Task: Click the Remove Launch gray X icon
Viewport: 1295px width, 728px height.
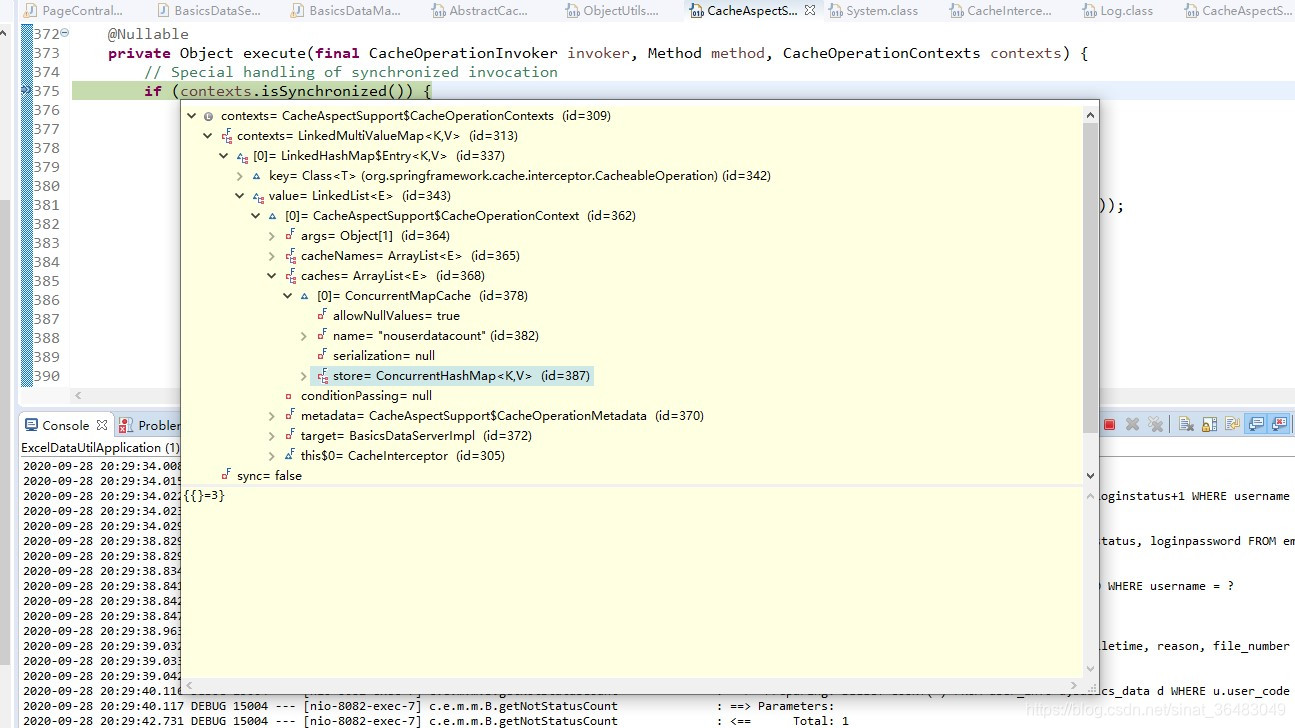Action: pyautogui.click(x=1132, y=424)
